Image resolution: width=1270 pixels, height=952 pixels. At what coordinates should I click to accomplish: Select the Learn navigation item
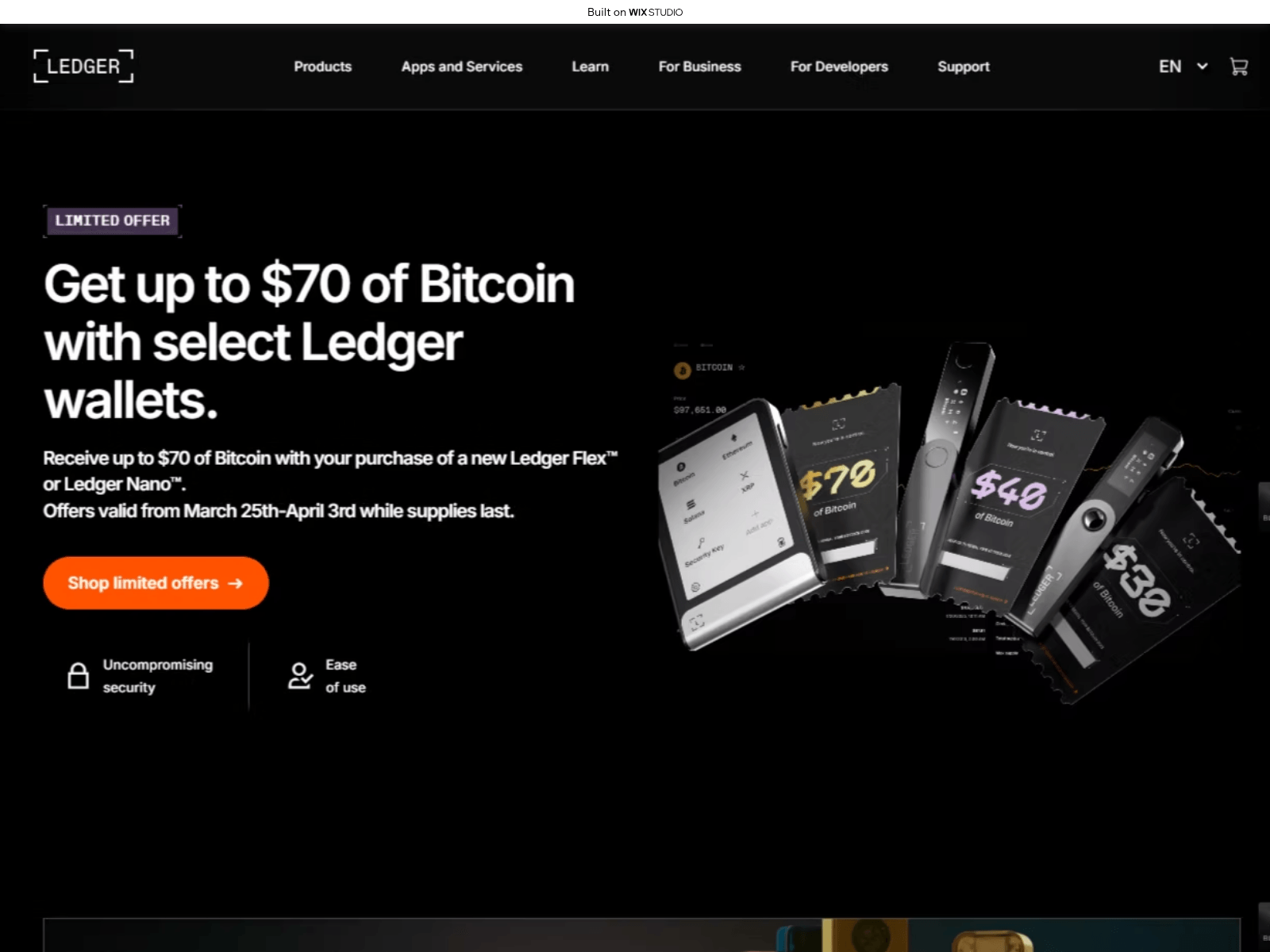[x=590, y=67]
